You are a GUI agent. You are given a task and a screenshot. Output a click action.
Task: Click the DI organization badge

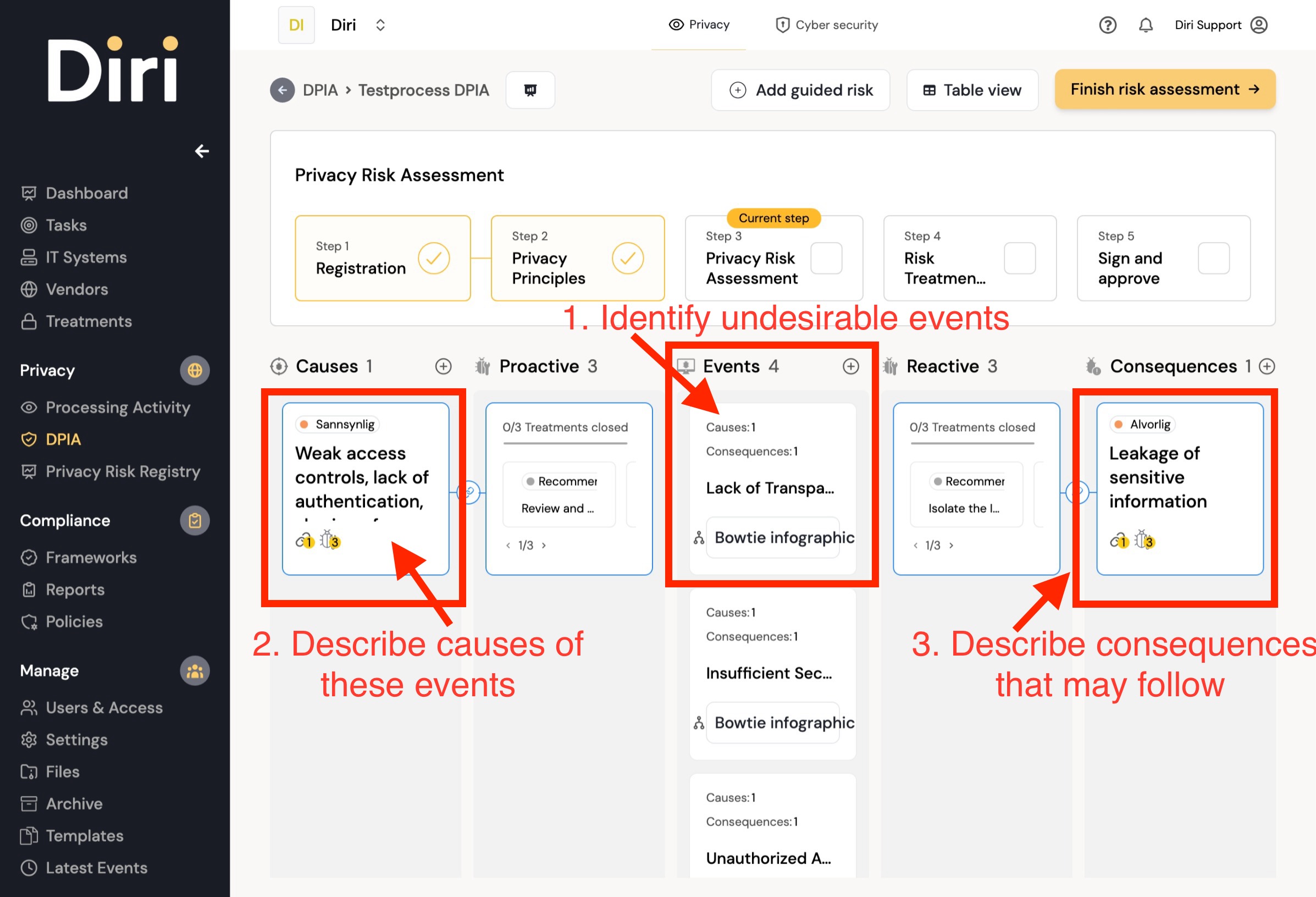[x=296, y=25]
